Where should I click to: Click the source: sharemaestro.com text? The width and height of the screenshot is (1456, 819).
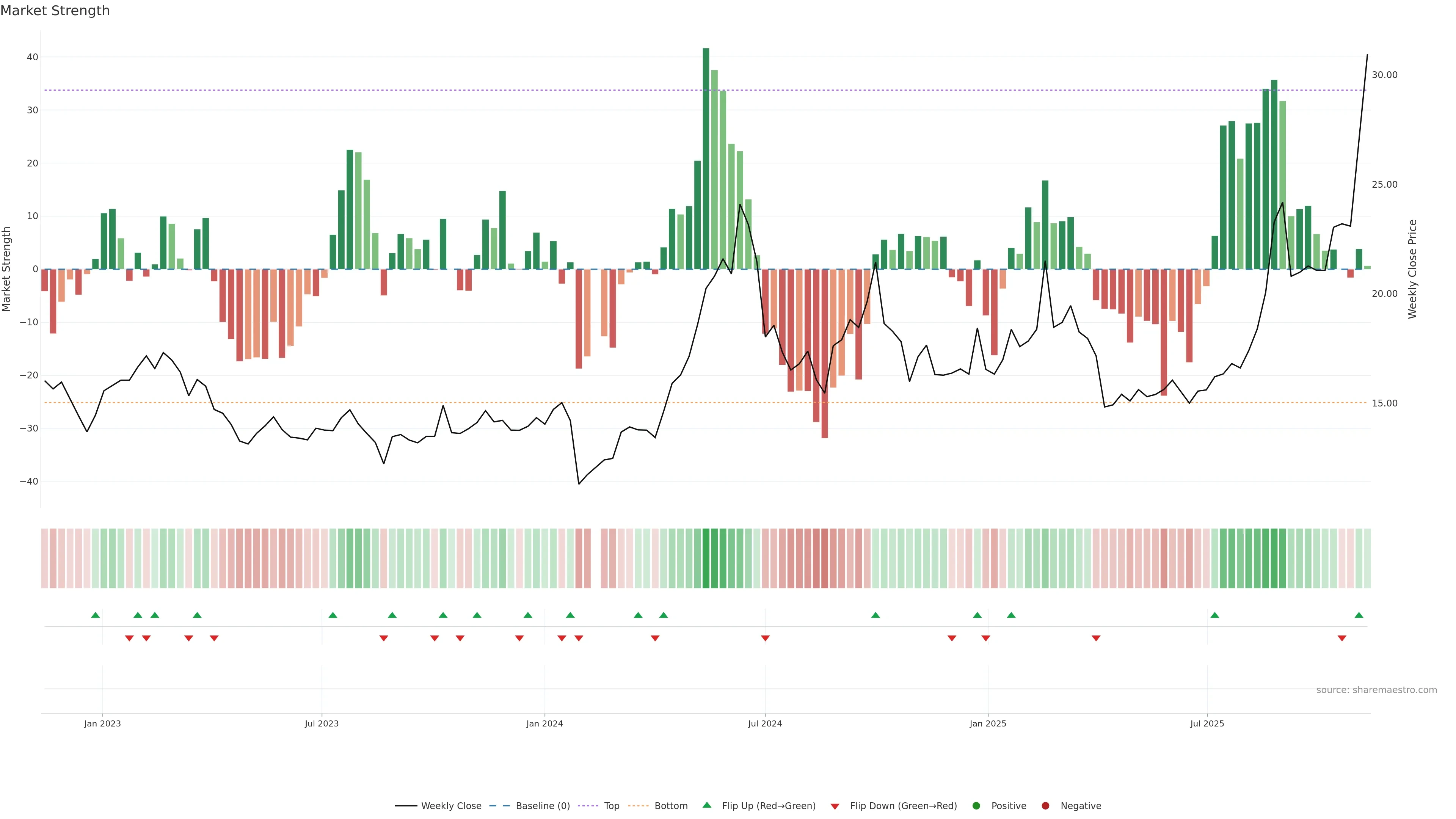coord(1376,690)
